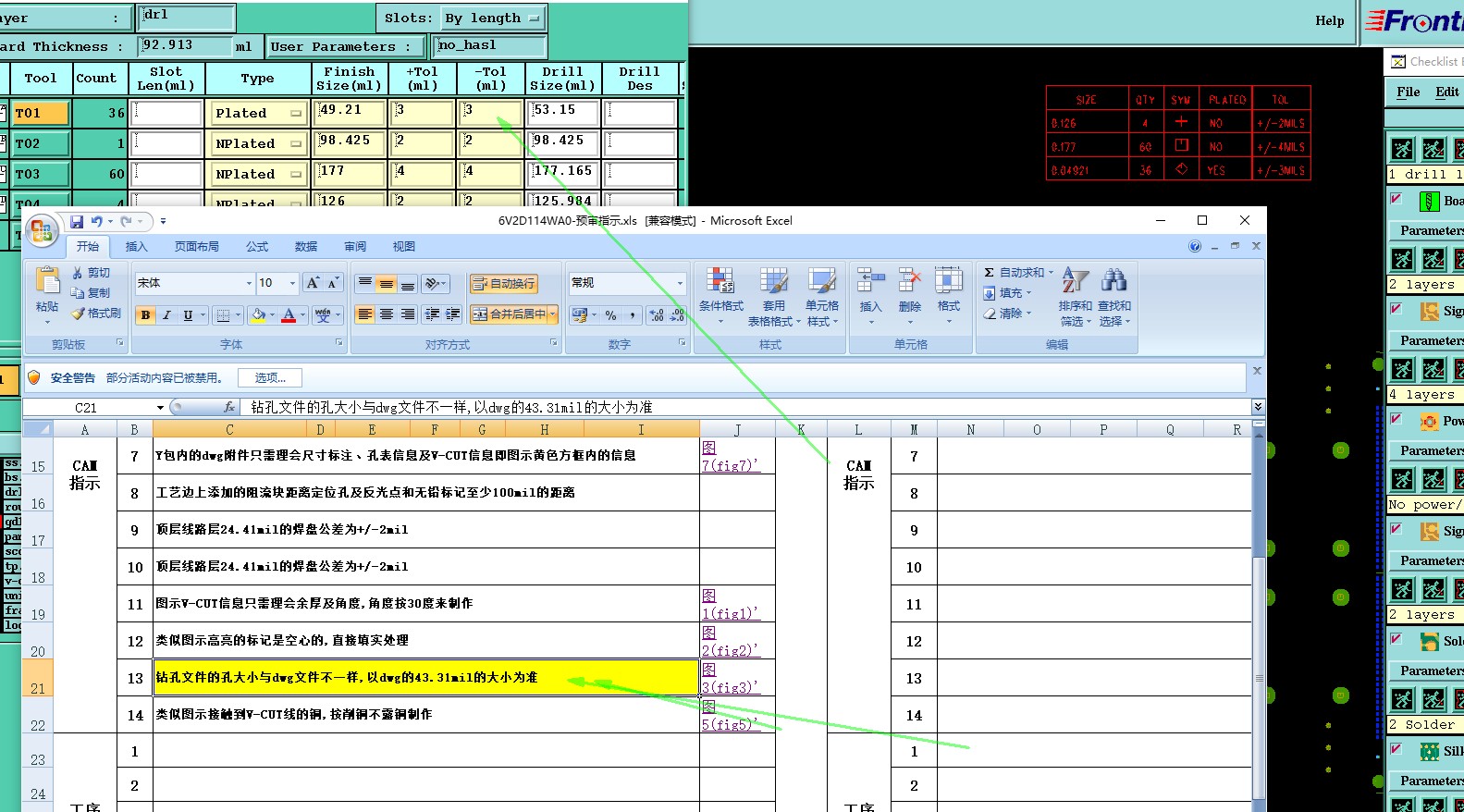Click the Decrease Indent icon
The height and width of the screenshot is (812, 1464).
432,314
